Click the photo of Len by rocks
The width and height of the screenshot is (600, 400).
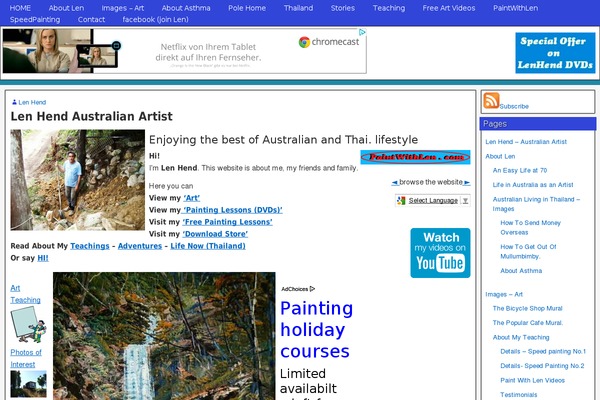click(x=78, y=180)
